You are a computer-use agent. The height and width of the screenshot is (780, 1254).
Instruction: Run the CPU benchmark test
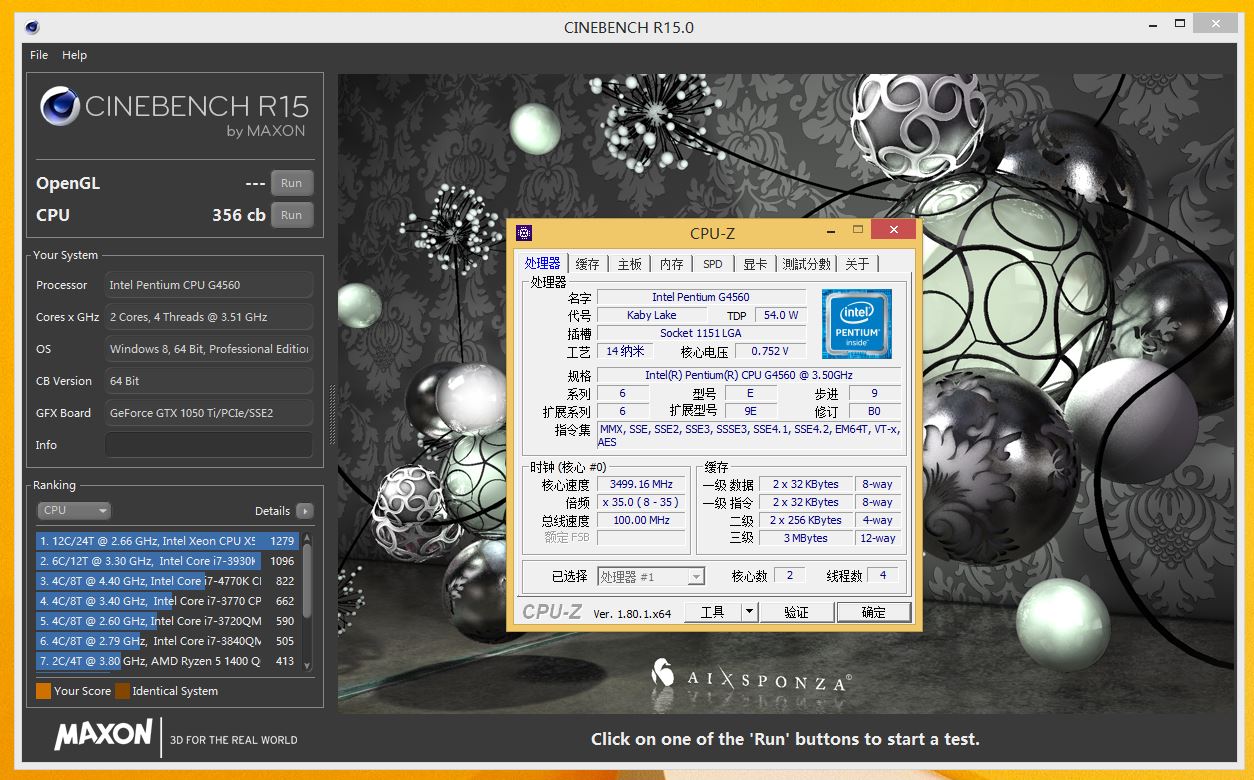[x=291, y=214]
